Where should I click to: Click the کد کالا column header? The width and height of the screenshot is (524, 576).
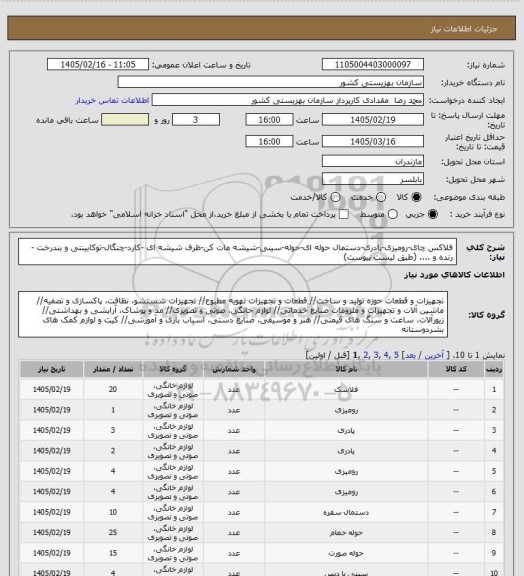click(456, 369)
